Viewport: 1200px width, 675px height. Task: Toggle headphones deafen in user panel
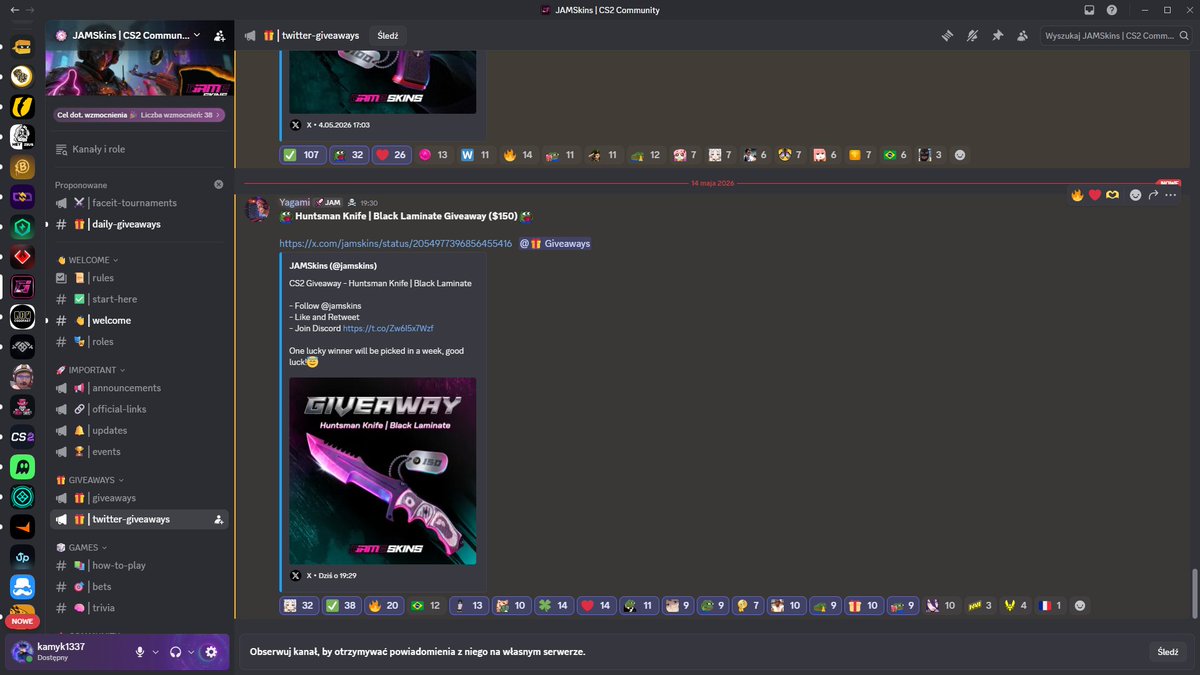click(x=175, y=652)
